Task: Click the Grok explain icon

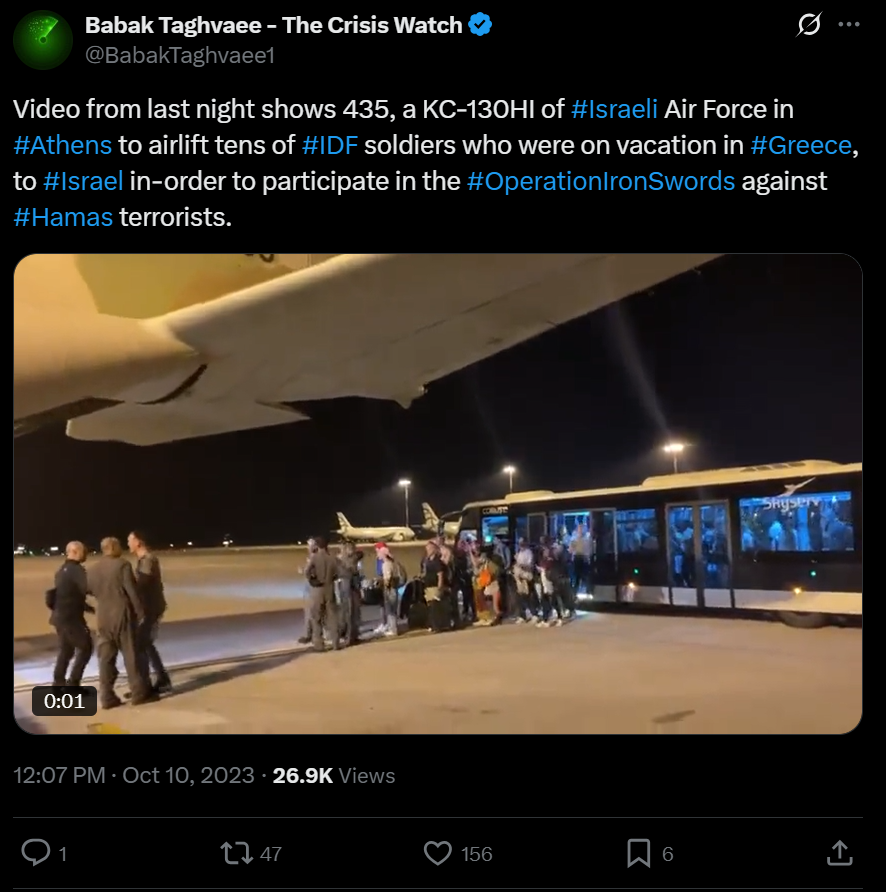Action: tap(809, 24)
